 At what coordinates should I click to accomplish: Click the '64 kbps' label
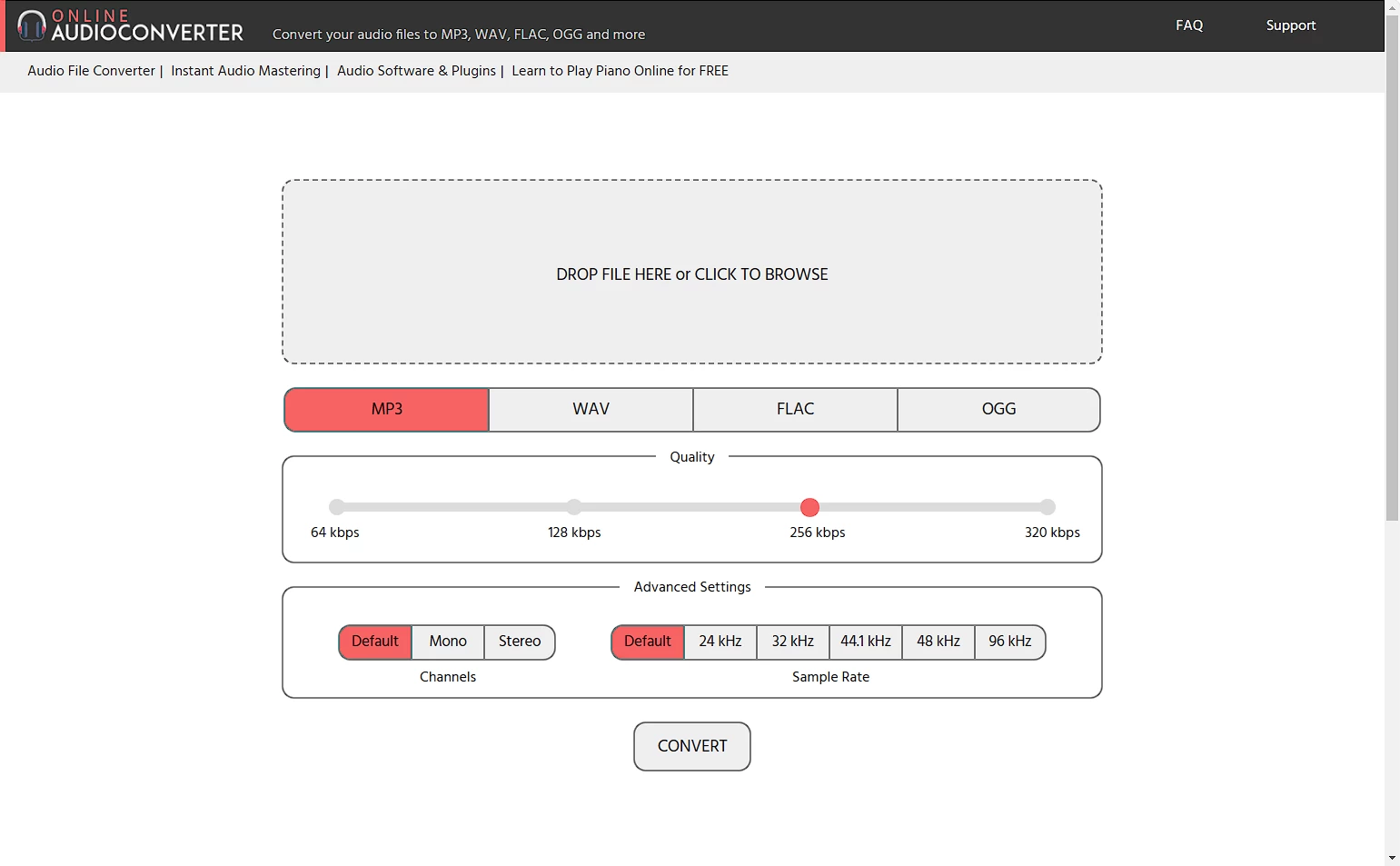(x=335, y=533)
